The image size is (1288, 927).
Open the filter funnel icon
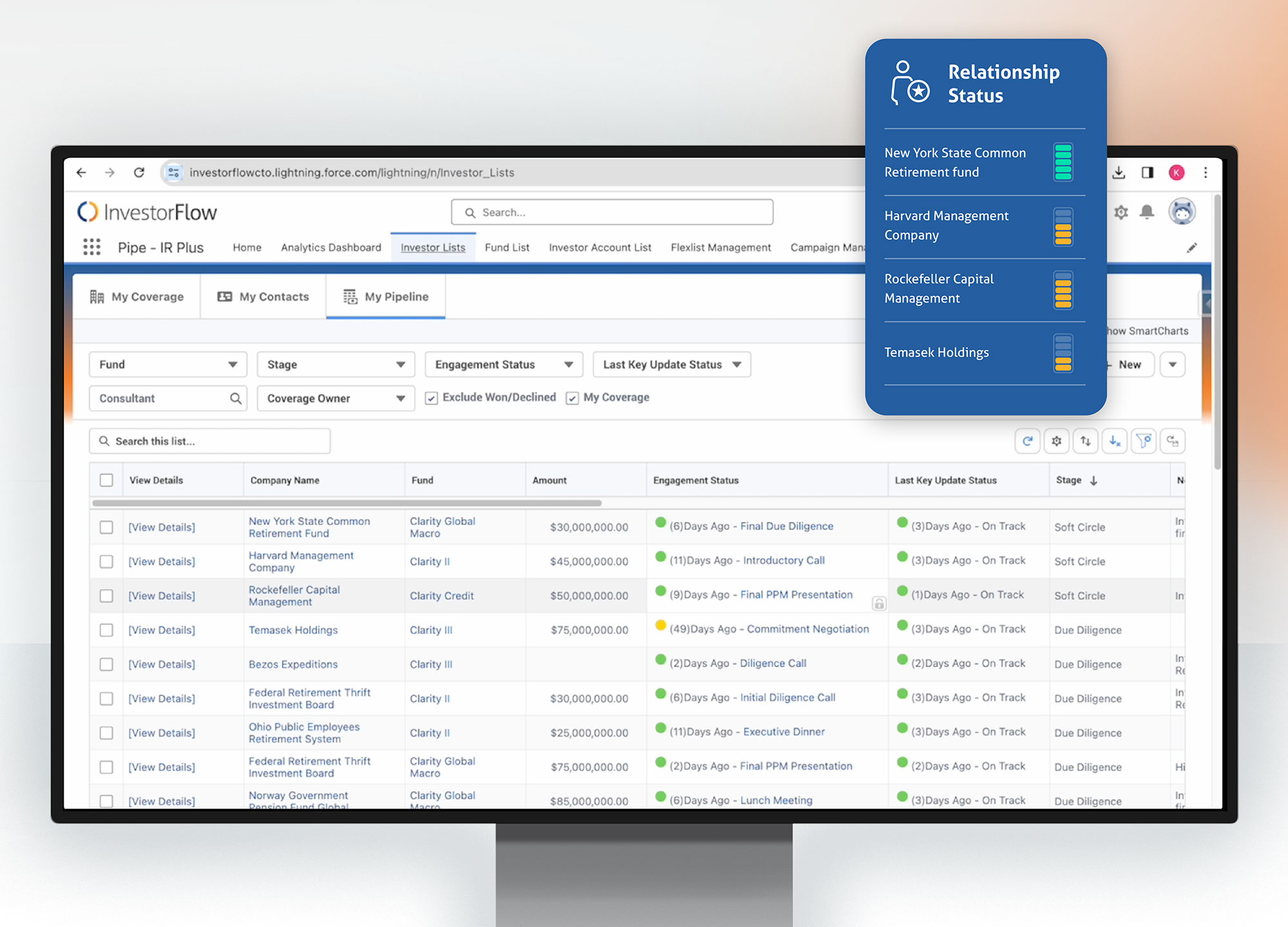1144,441
